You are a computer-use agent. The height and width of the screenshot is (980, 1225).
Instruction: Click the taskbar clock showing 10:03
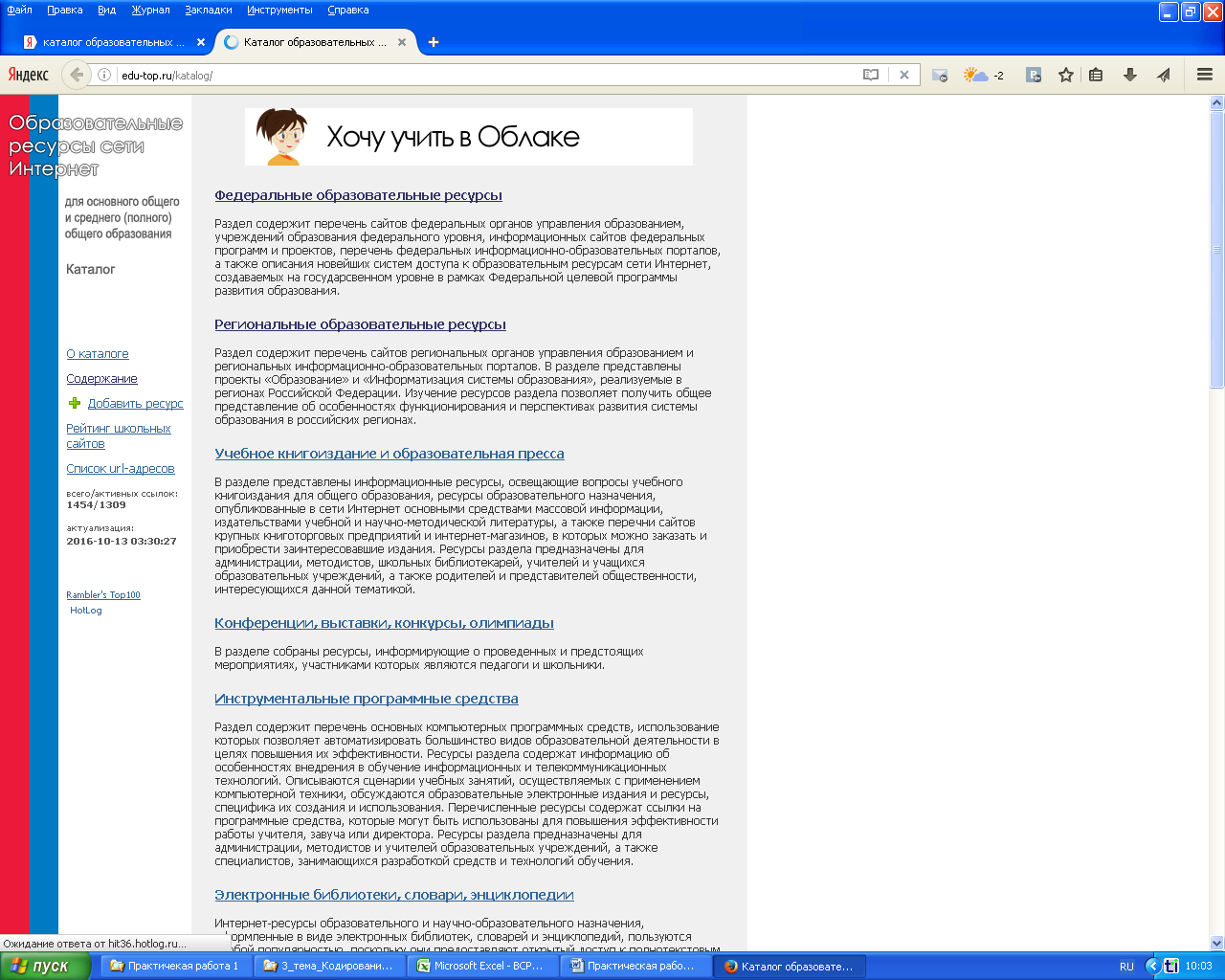[x=1198, y=967]
